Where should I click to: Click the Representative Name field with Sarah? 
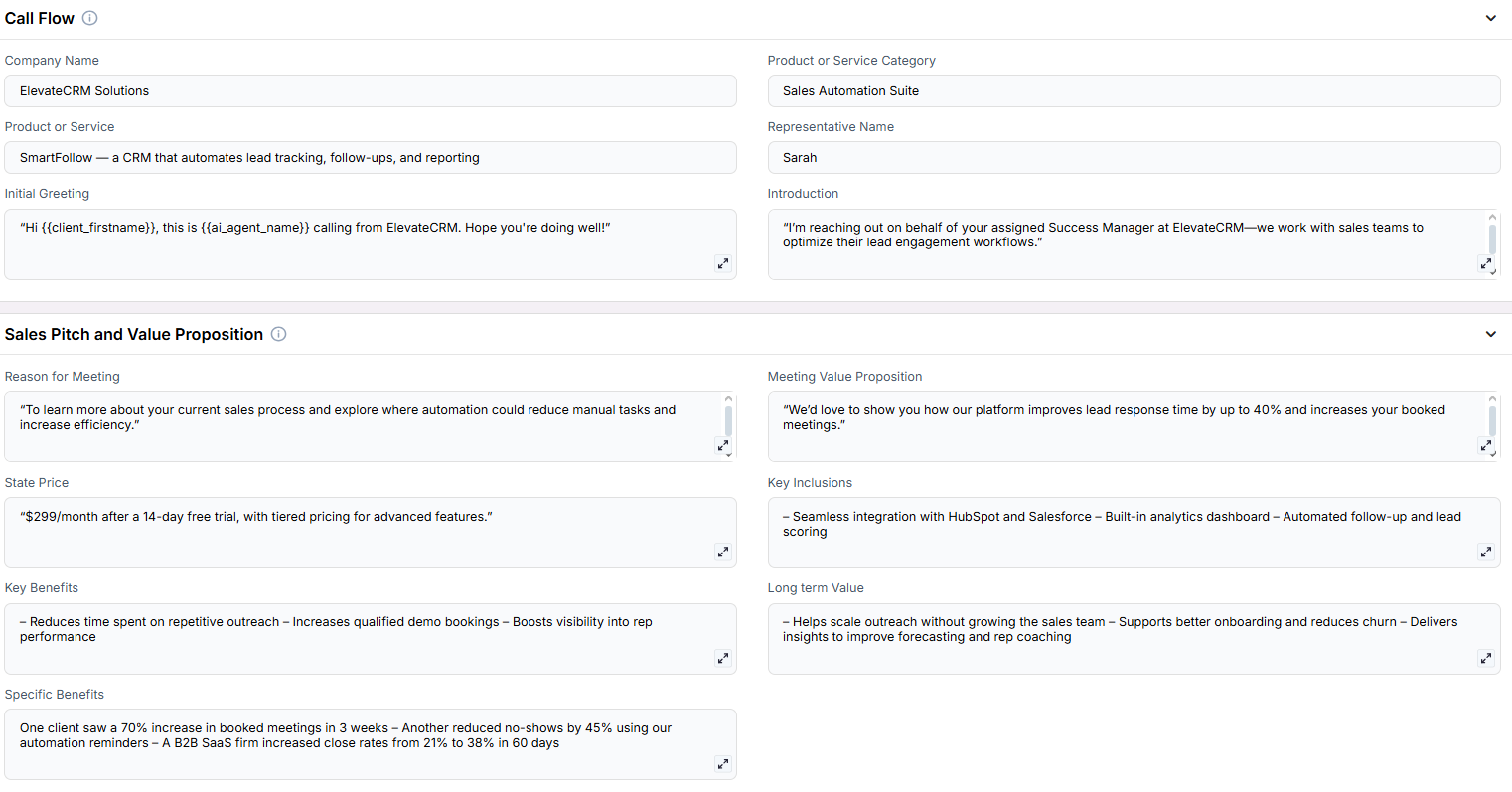(1134, 157)
